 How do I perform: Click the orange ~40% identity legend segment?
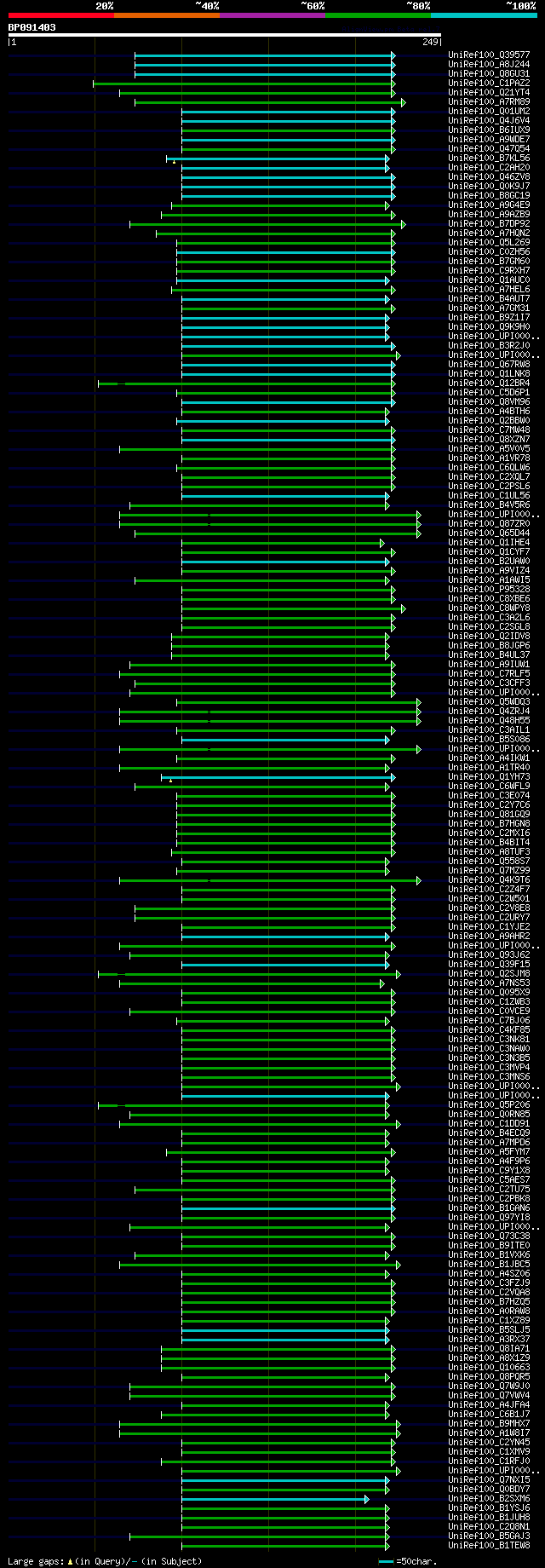point(167,15)
